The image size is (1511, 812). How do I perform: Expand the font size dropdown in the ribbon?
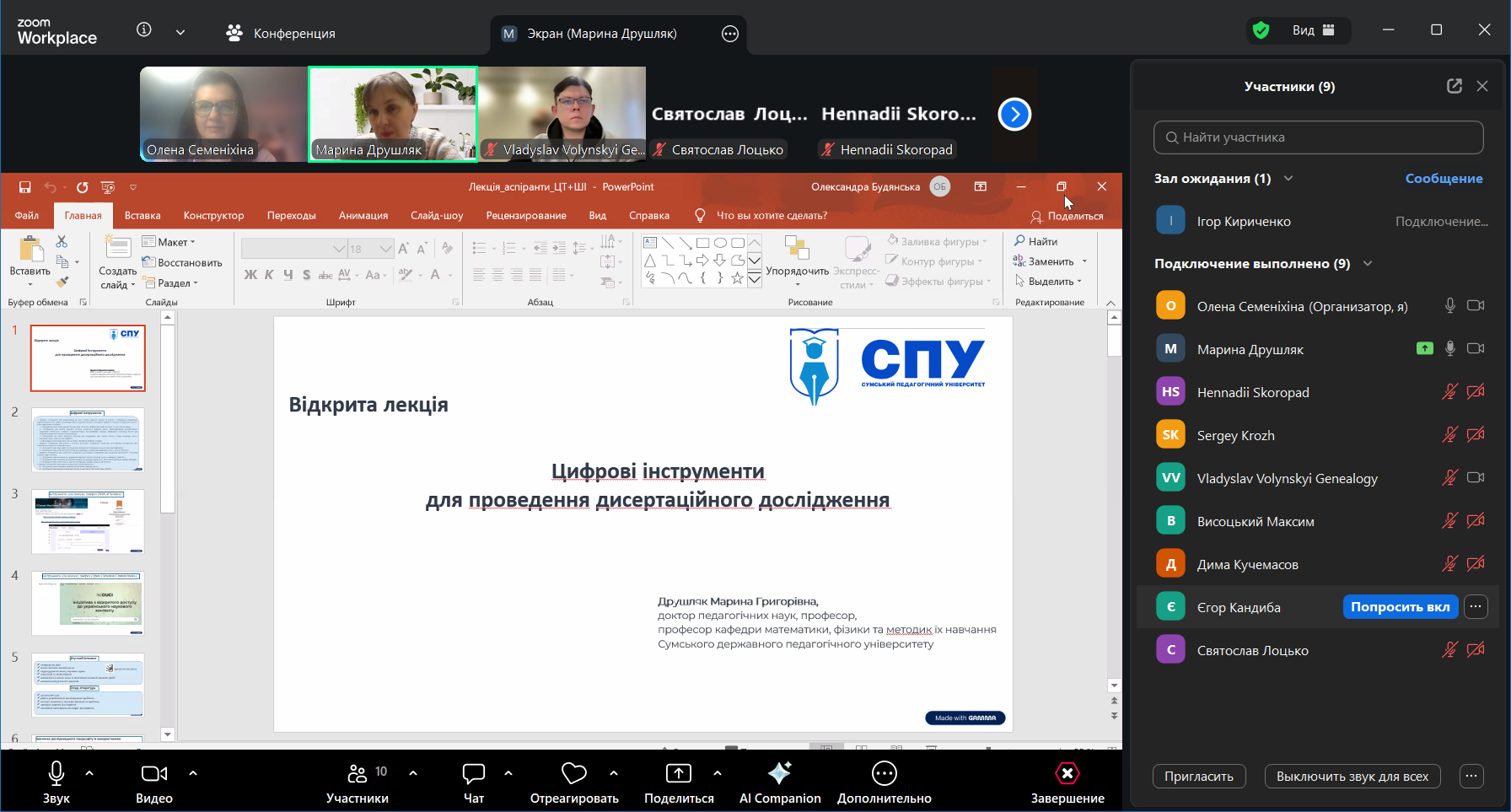[384, 248]
